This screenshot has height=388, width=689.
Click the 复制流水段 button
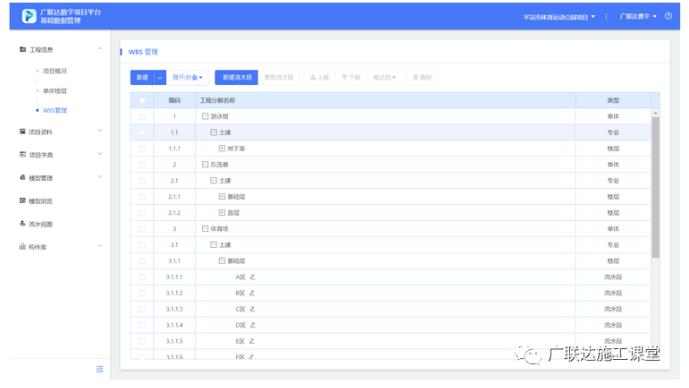pyautogui.click(x=279, y=77)
